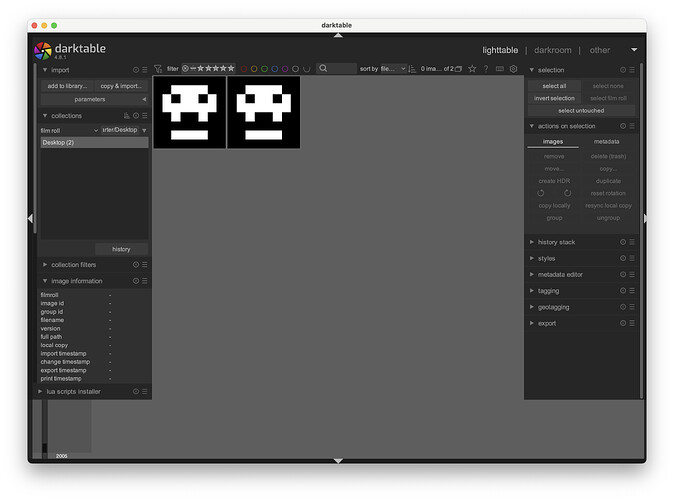Switch to the metadata tab

tap(607, 142)
